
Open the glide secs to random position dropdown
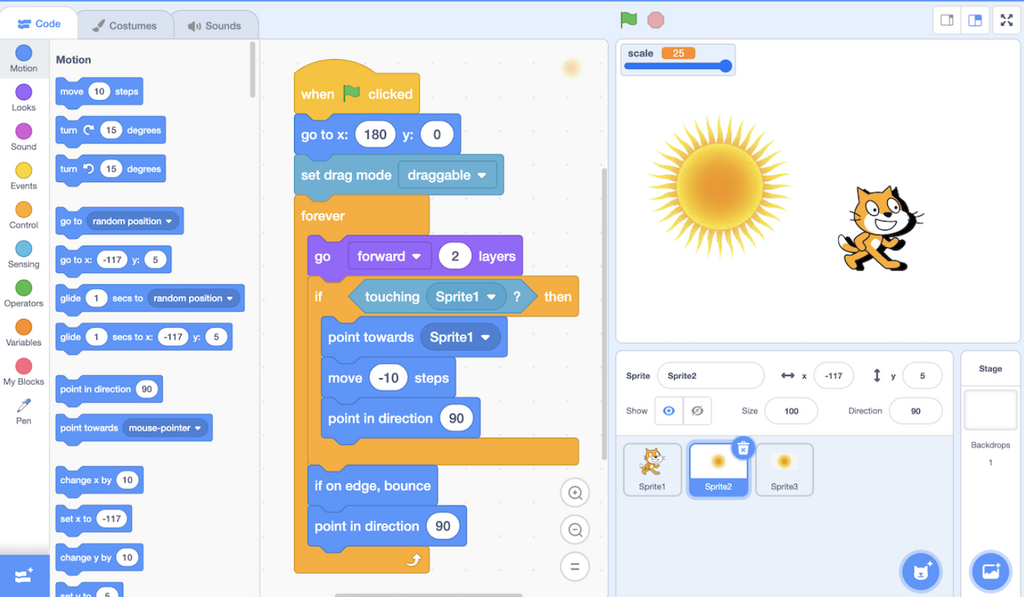[x=193, y=298]
